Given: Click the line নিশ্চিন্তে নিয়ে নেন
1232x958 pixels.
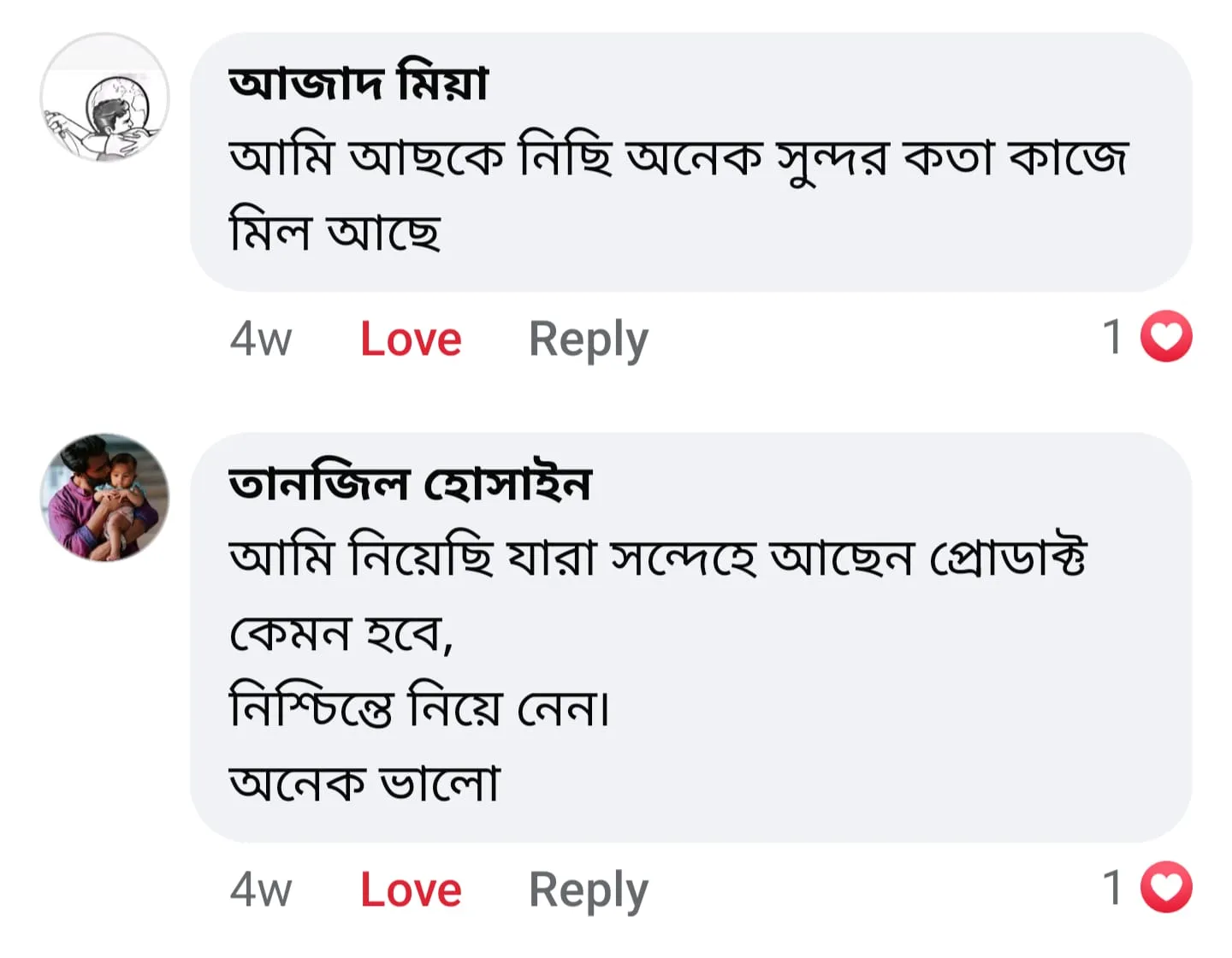Looking at the screenshot, I should coord(419,708).
